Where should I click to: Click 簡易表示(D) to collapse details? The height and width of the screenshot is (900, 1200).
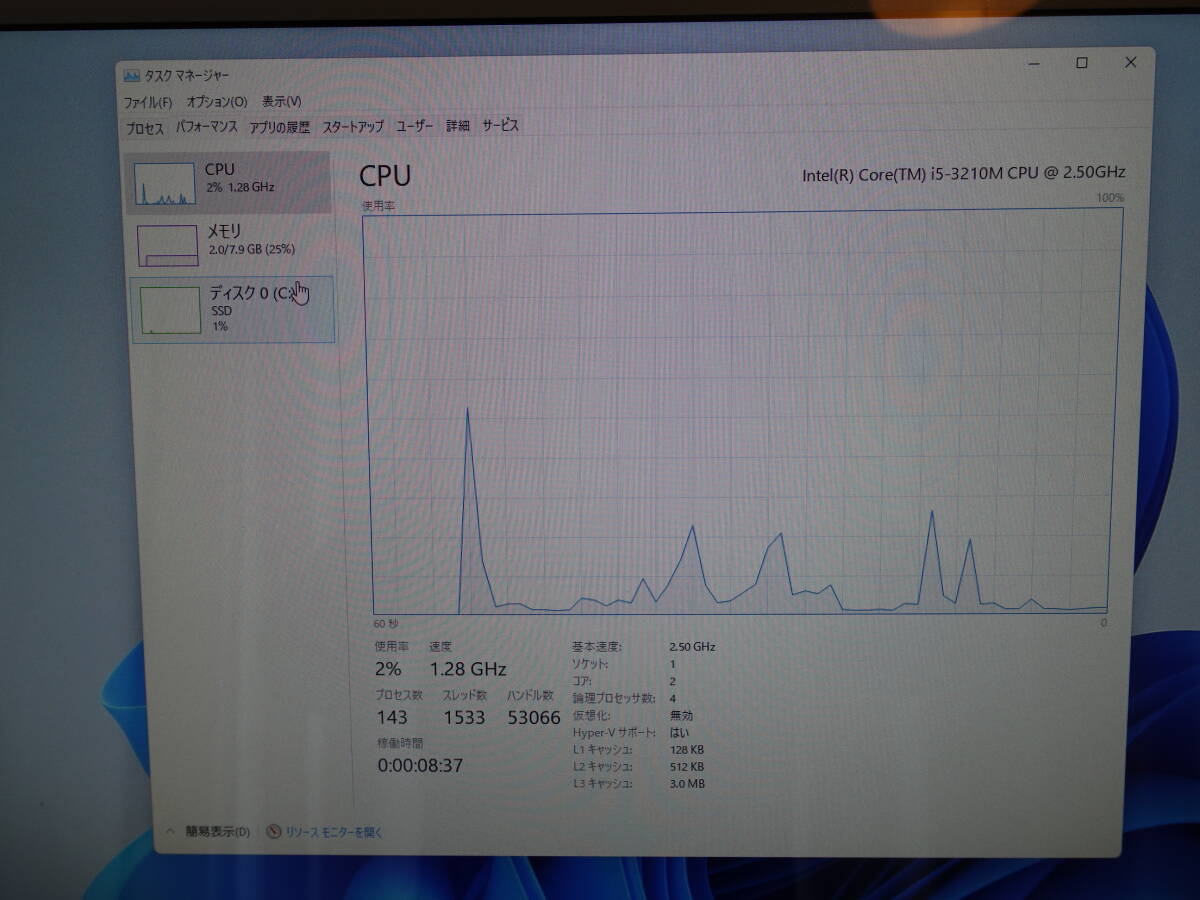point(217,831)
